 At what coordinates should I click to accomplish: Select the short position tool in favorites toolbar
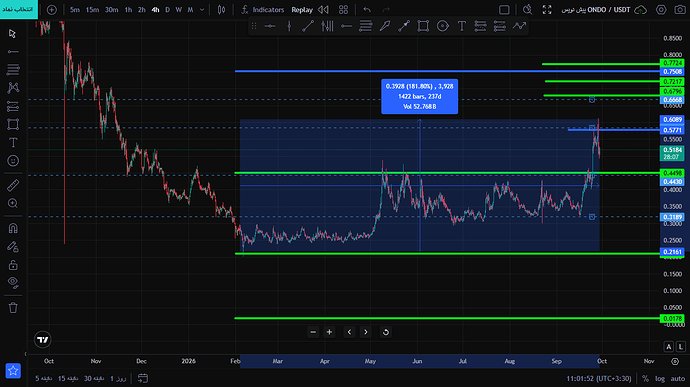[x=499, y=26]
